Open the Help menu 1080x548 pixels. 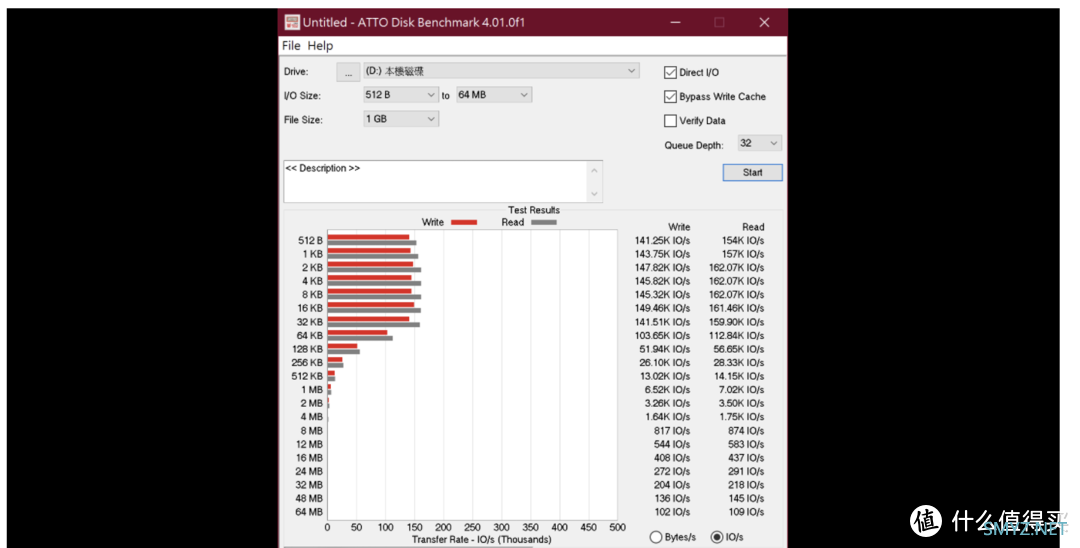pyautogui.click(x=320, y=45)
